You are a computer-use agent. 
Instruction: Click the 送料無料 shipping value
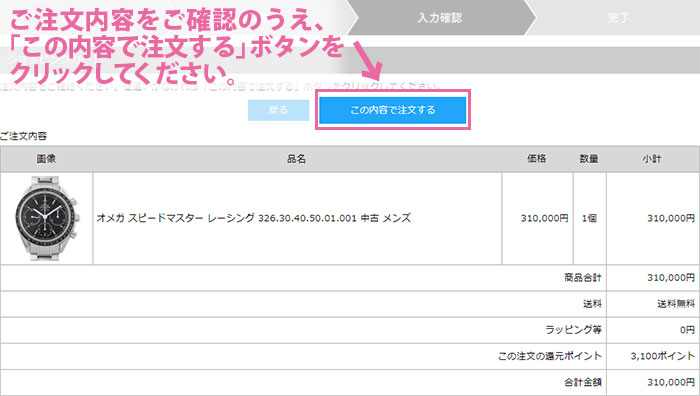pos(676,304)
